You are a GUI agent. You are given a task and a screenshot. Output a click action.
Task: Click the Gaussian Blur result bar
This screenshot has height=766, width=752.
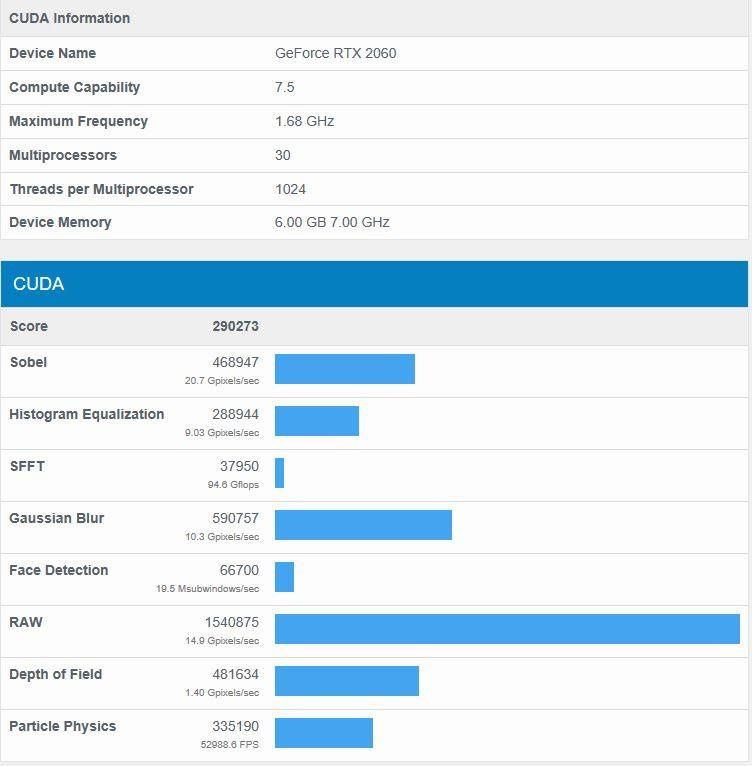point(363,525)
